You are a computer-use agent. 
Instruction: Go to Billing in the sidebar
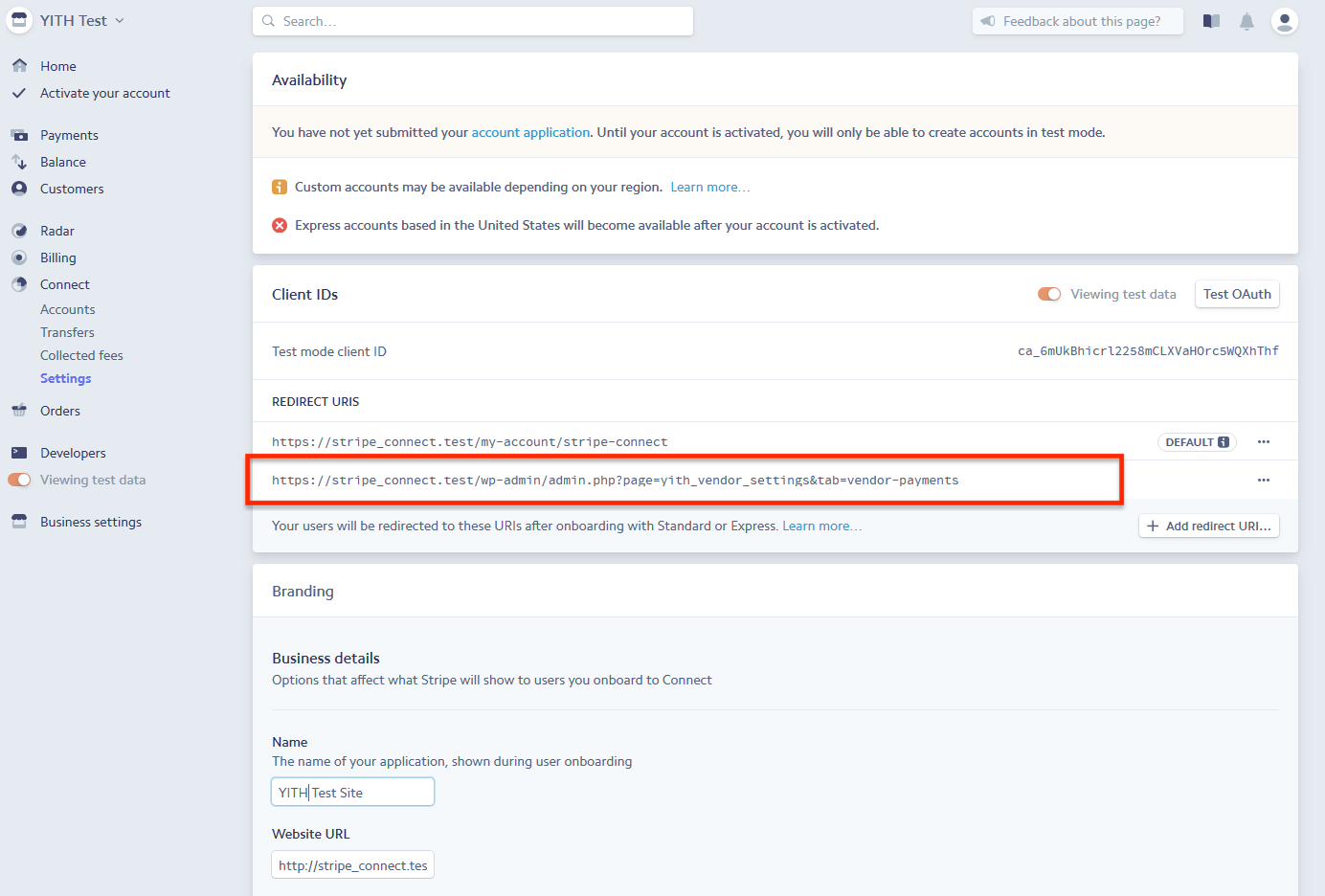point(58,258)
